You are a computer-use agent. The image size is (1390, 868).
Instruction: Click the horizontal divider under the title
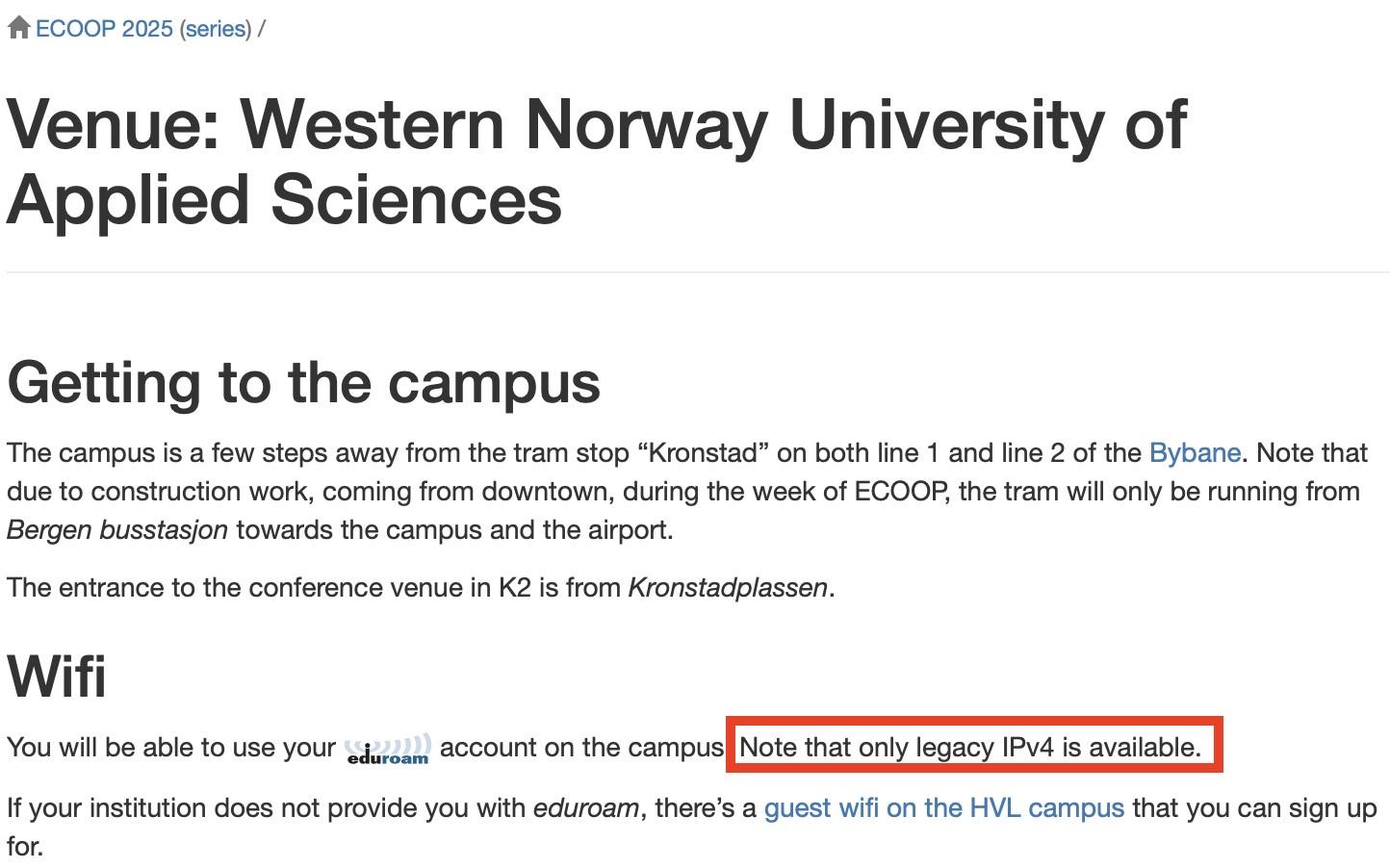tap(697, 272)
